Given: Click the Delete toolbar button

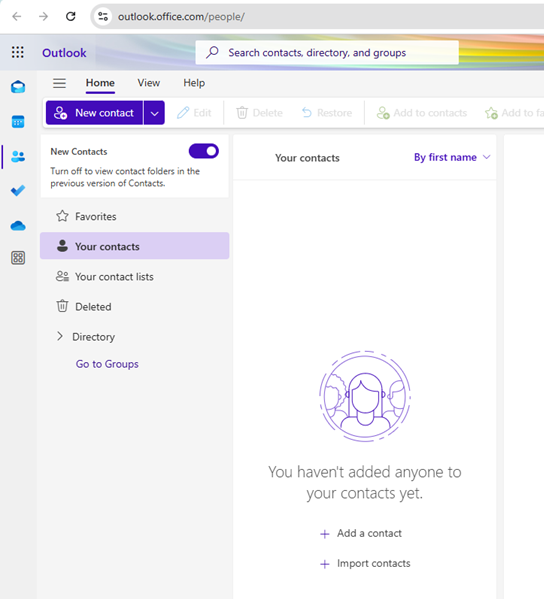Looking at the screenshot, I should click(x=259, y=113).
